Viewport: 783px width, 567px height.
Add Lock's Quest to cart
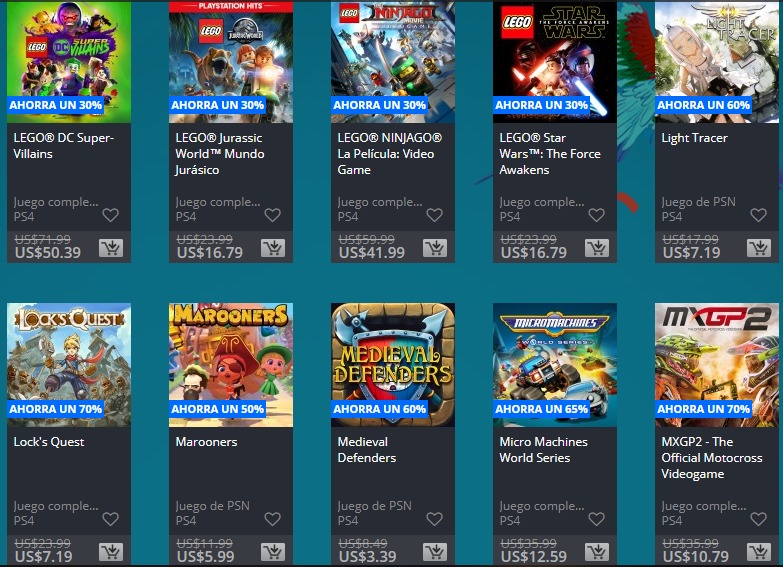pyautogui.click(x=111, y=552)
